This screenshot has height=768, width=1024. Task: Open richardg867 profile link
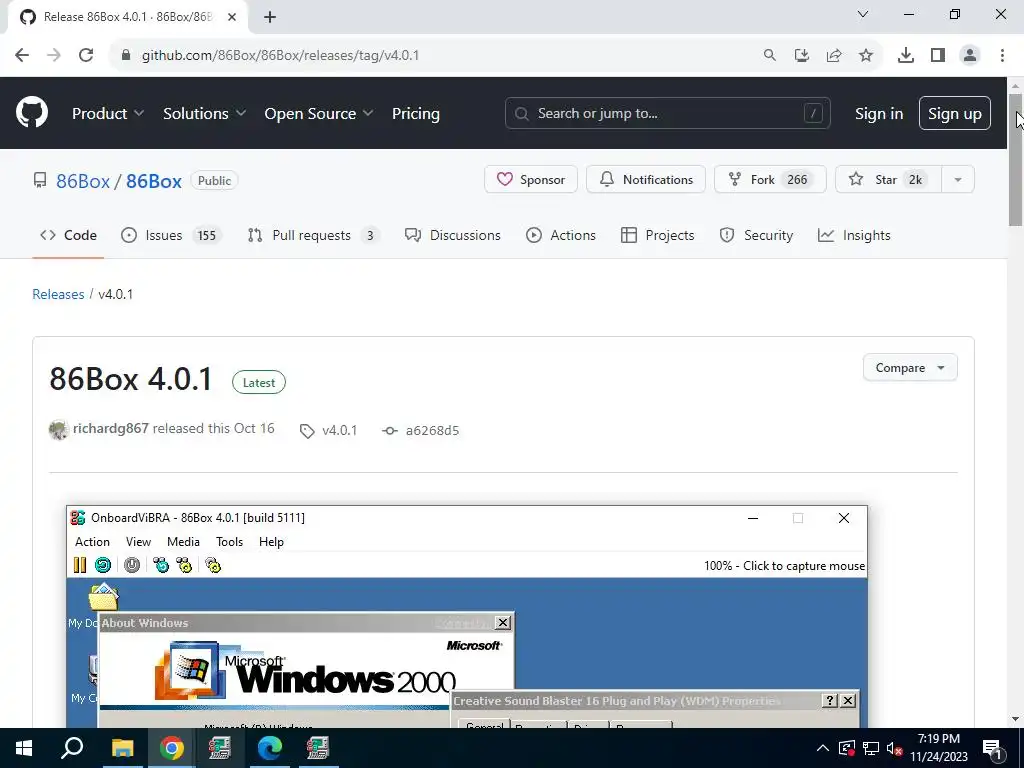click(110, 428)
